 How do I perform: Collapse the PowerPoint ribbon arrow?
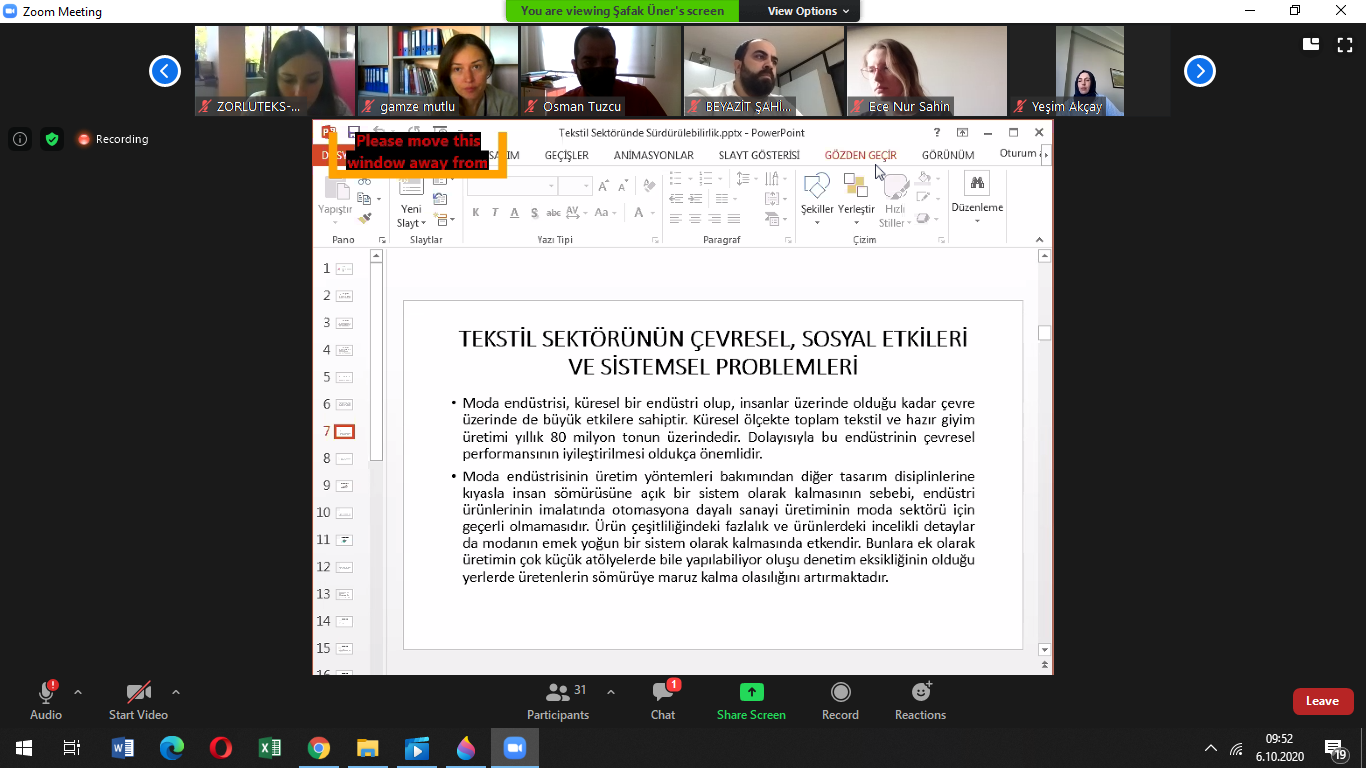click(1039, 240)
